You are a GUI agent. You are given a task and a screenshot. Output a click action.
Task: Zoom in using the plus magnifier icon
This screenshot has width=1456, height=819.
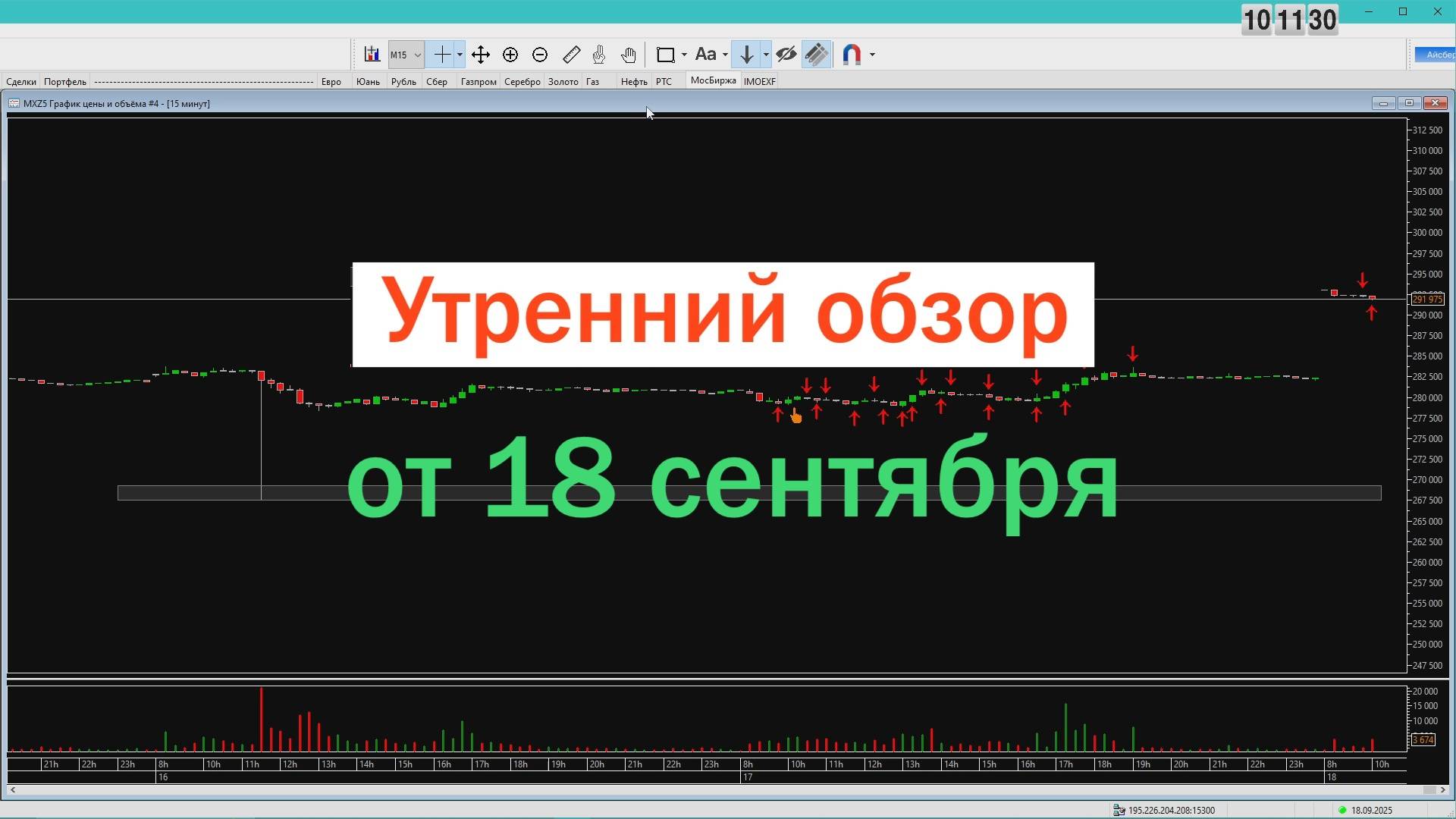(x=510, y=54)
